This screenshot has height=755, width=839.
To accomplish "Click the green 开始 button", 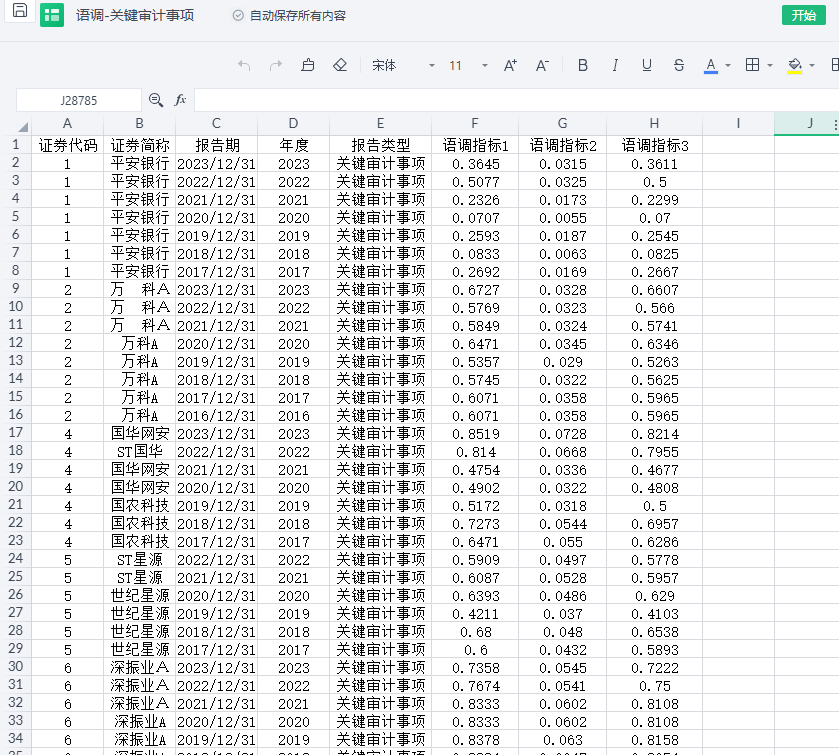I will pyautogui.click(x=804, y=15).
